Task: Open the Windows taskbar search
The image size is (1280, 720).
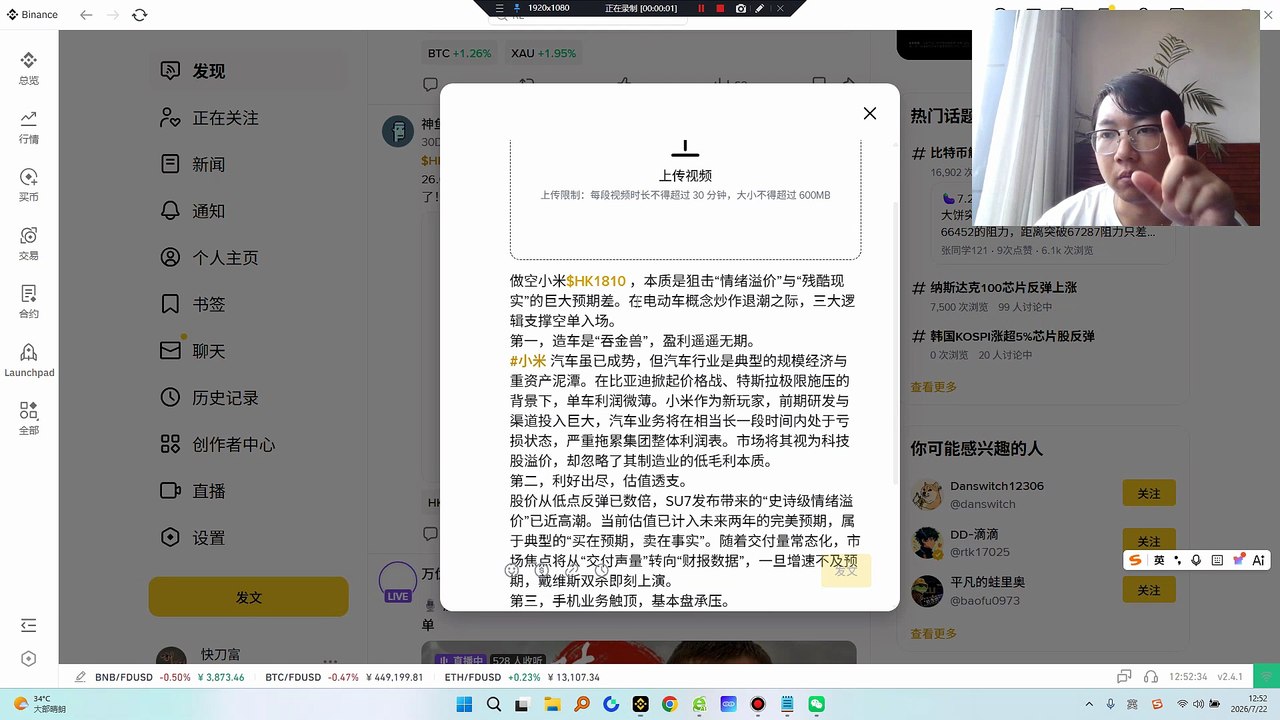Action: click(x=494, y=704)
